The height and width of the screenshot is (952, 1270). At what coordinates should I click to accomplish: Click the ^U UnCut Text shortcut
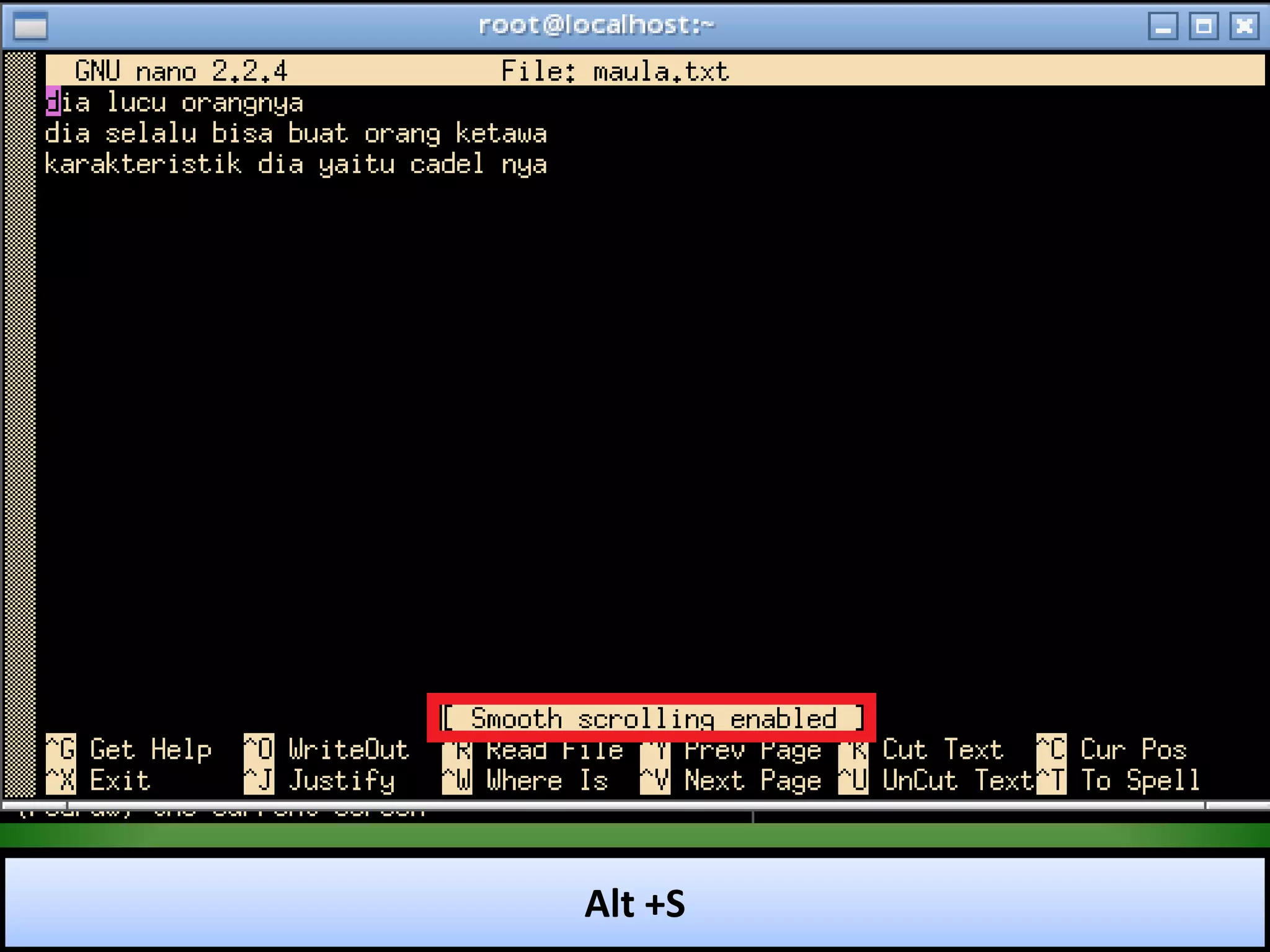936,780
